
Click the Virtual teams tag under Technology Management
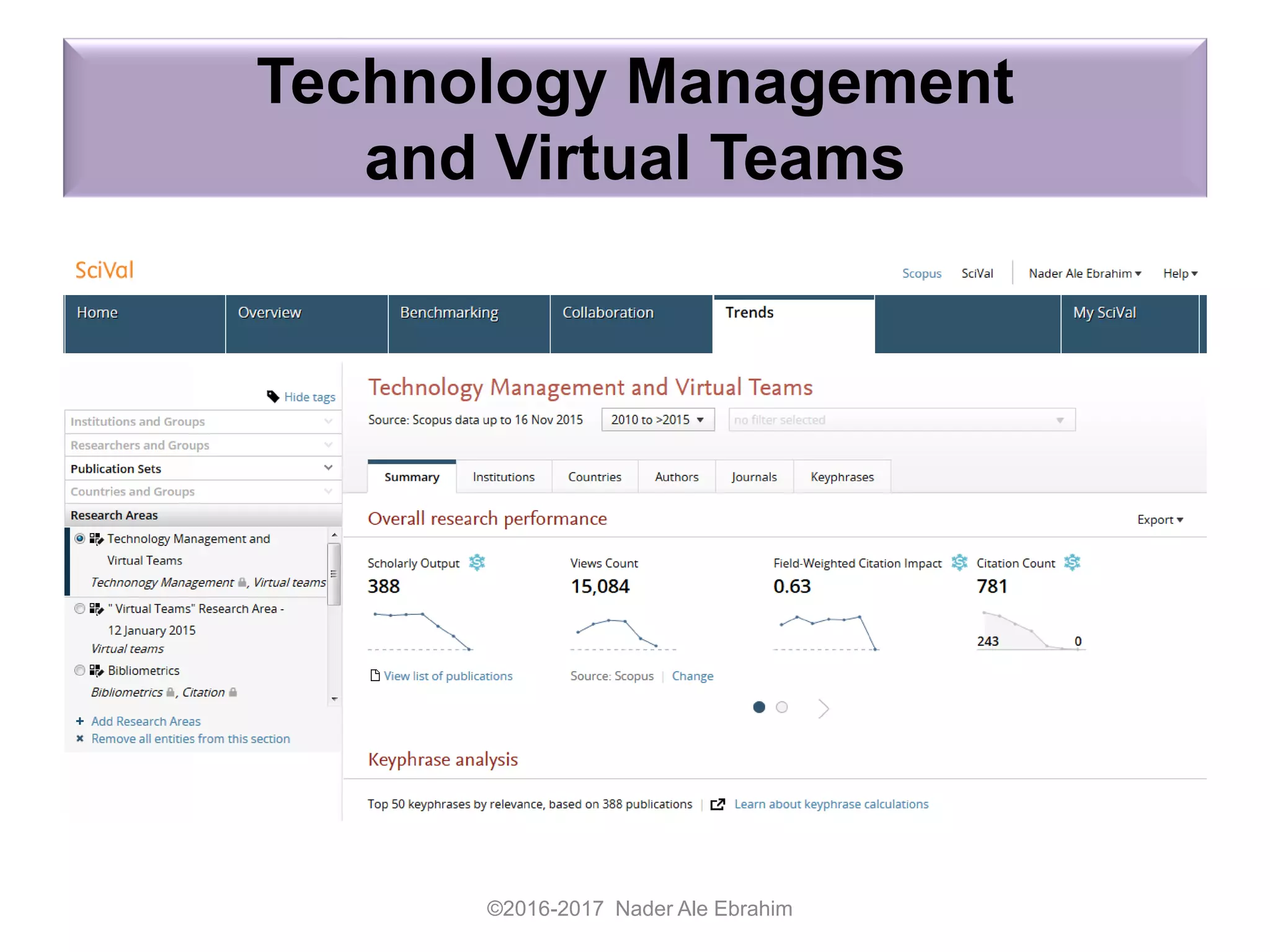pos(290,582)
